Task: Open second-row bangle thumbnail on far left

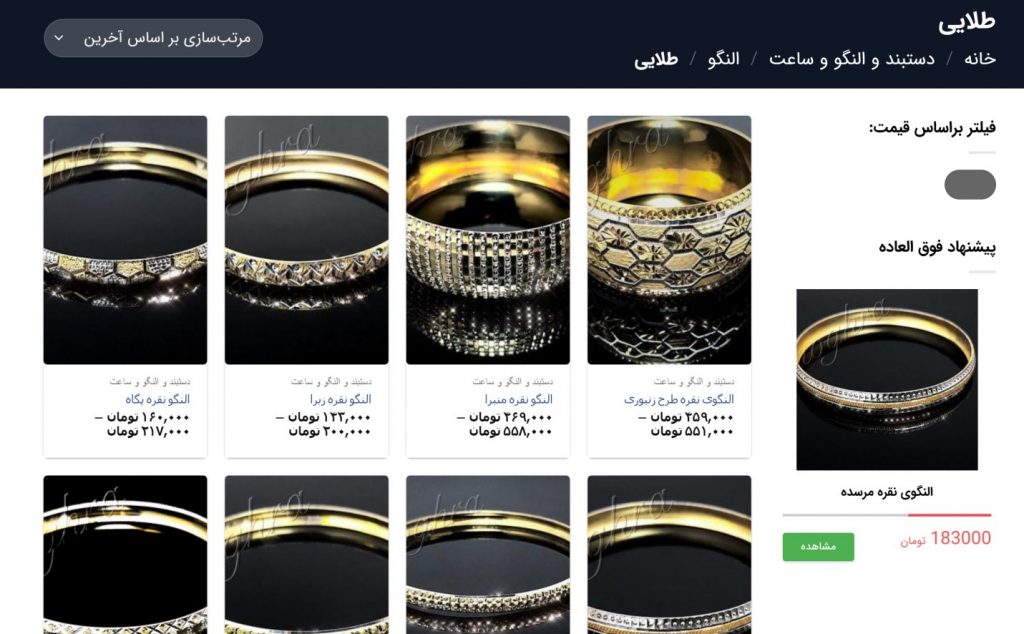Action: [125, 554]
